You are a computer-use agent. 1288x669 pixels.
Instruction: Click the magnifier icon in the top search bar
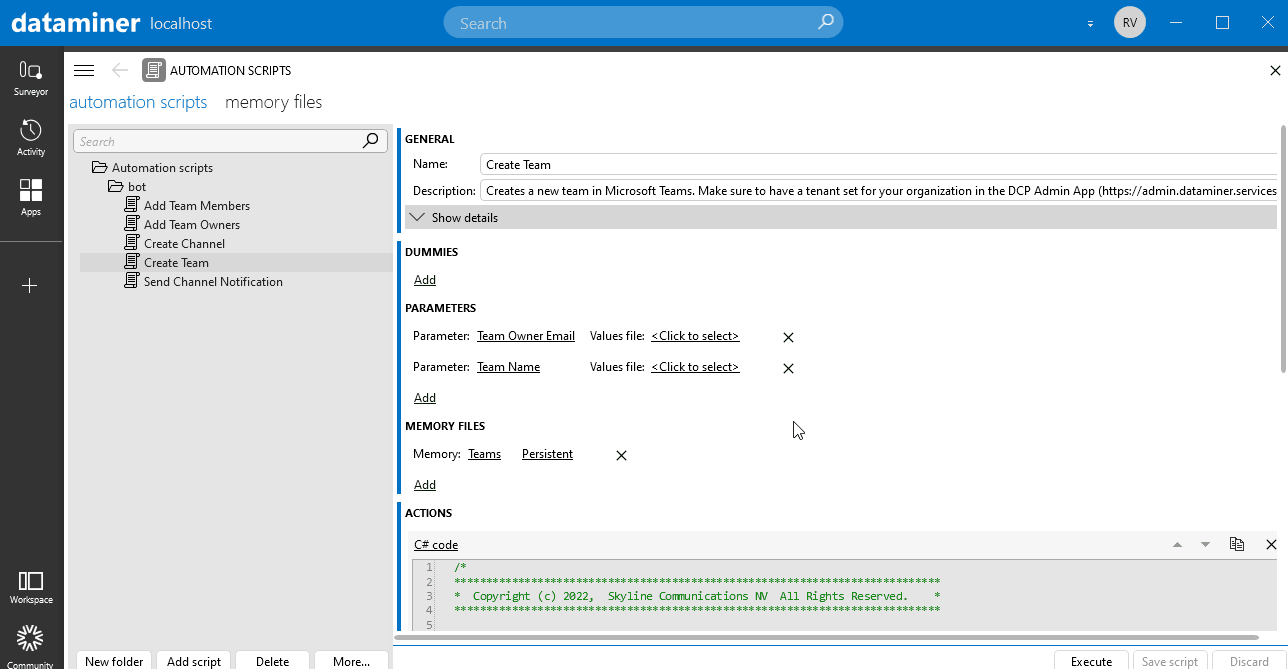tap(826, 22)
